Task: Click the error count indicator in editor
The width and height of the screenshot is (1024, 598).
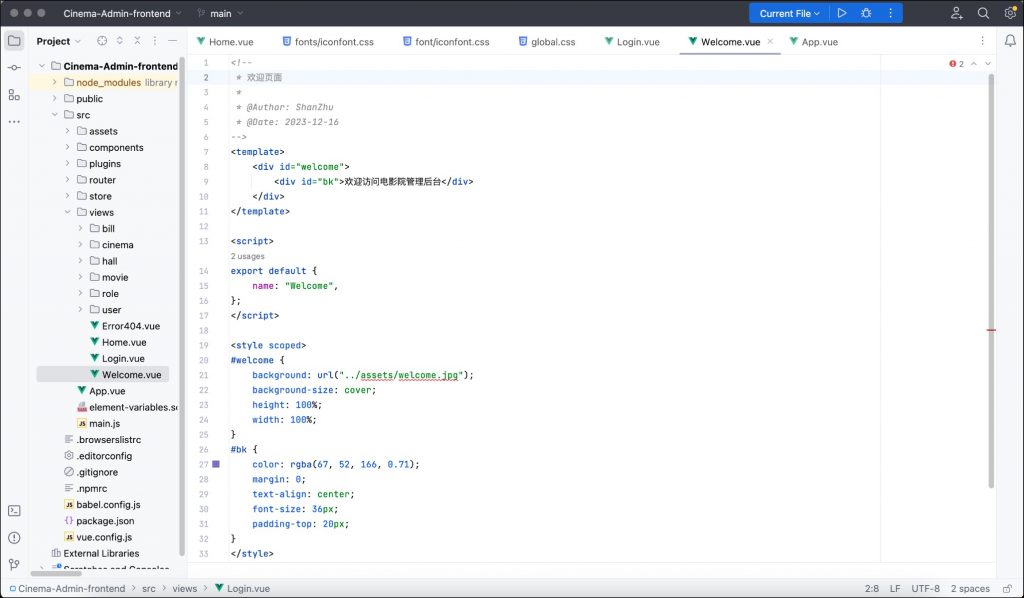Action: coord(956,64)
